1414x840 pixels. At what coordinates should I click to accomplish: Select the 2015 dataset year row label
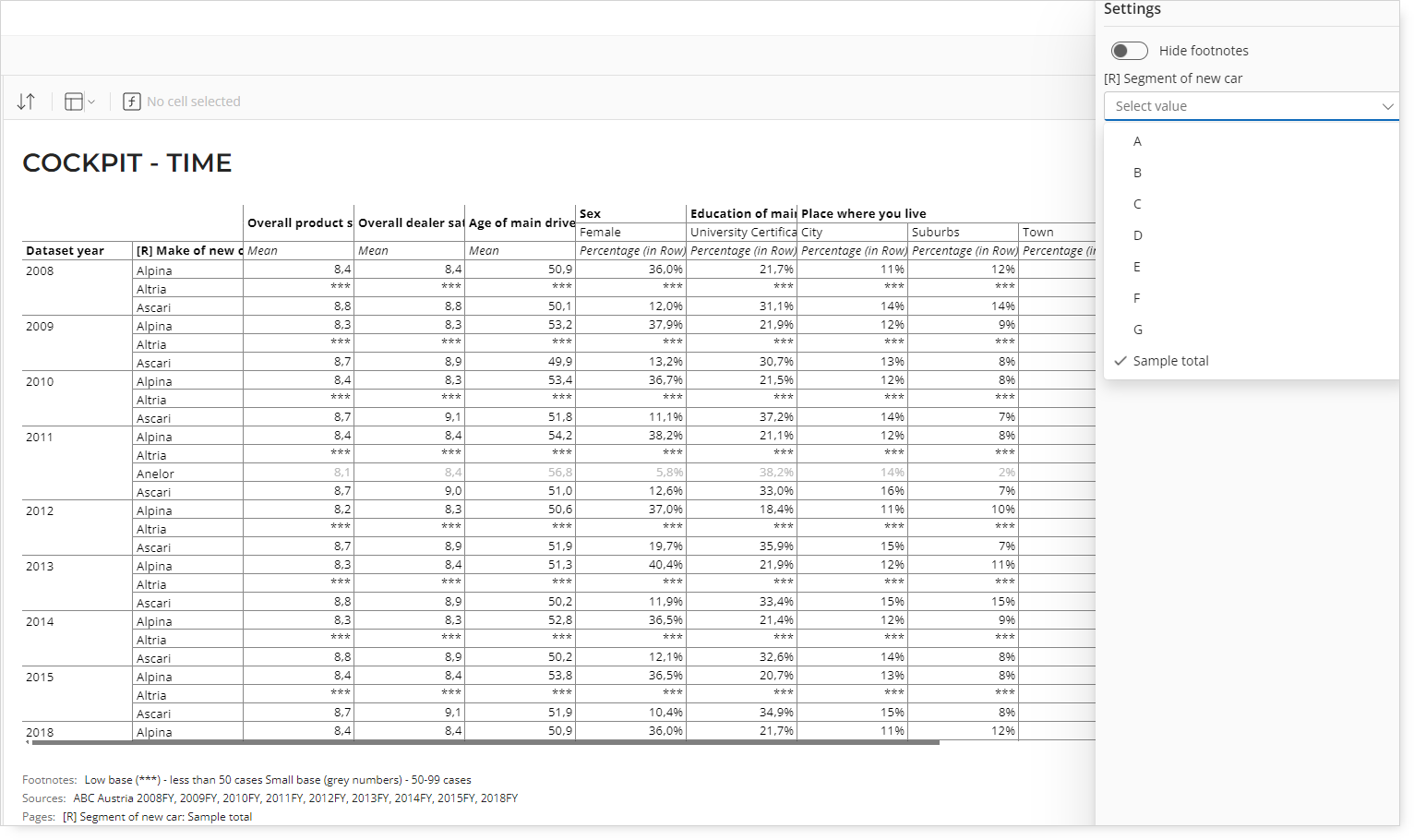coord(40,678)
